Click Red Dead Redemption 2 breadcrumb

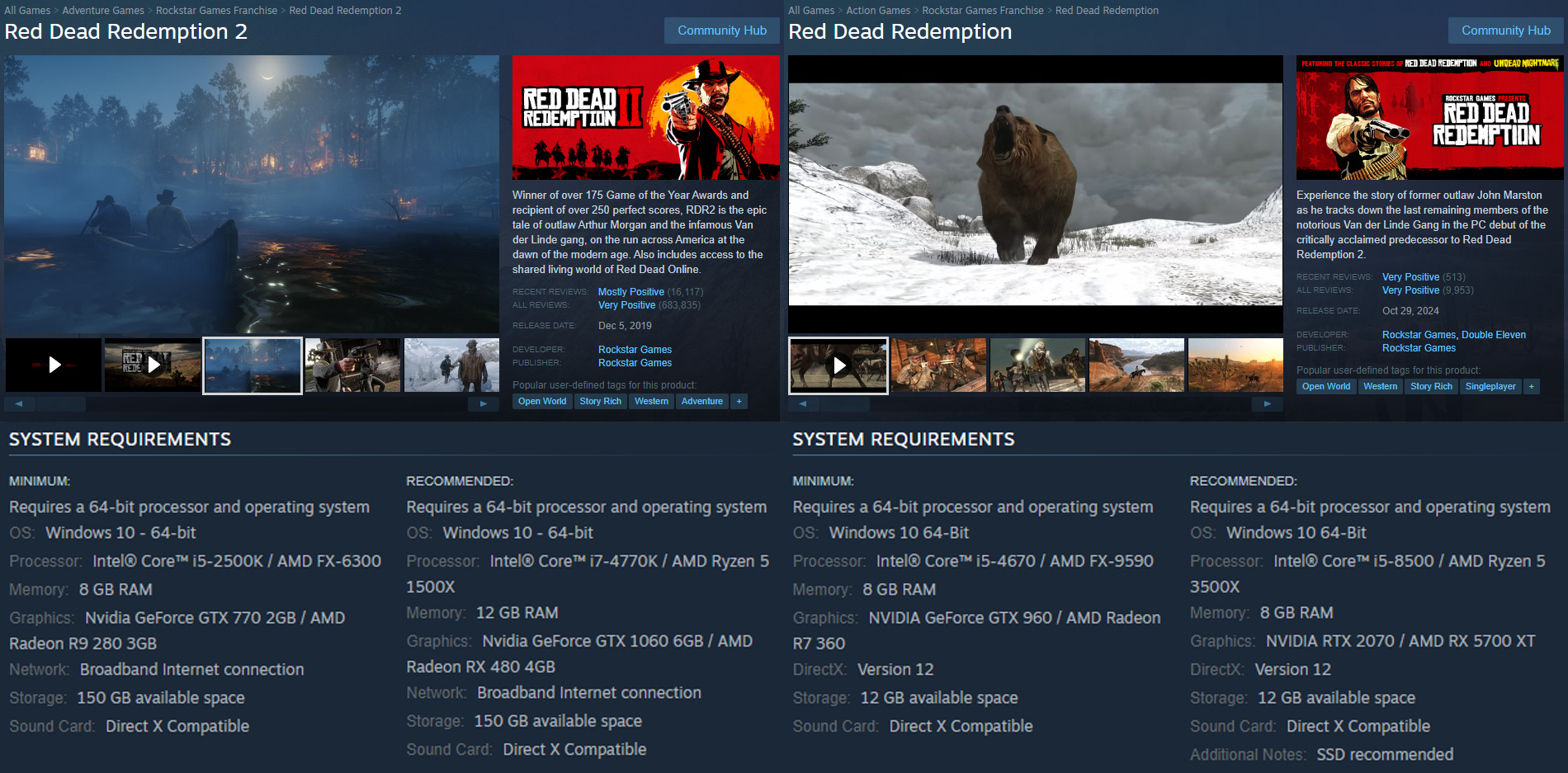point(345,11)
